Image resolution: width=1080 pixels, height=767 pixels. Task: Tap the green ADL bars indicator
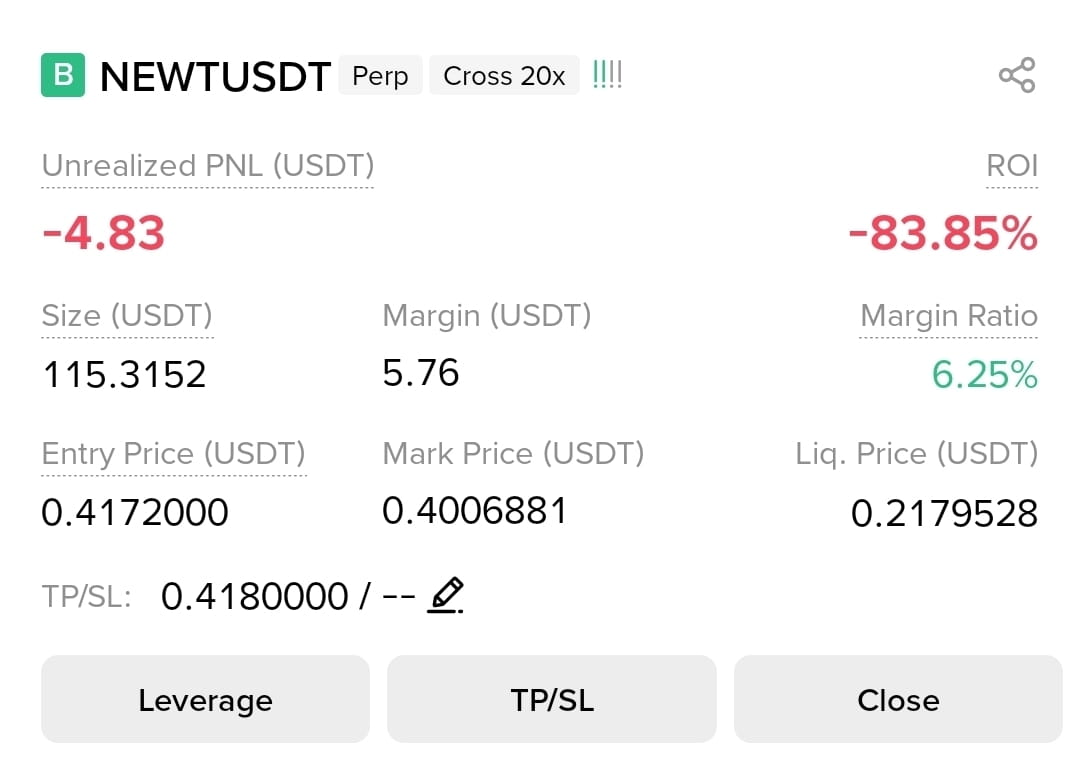click(607, 74)
